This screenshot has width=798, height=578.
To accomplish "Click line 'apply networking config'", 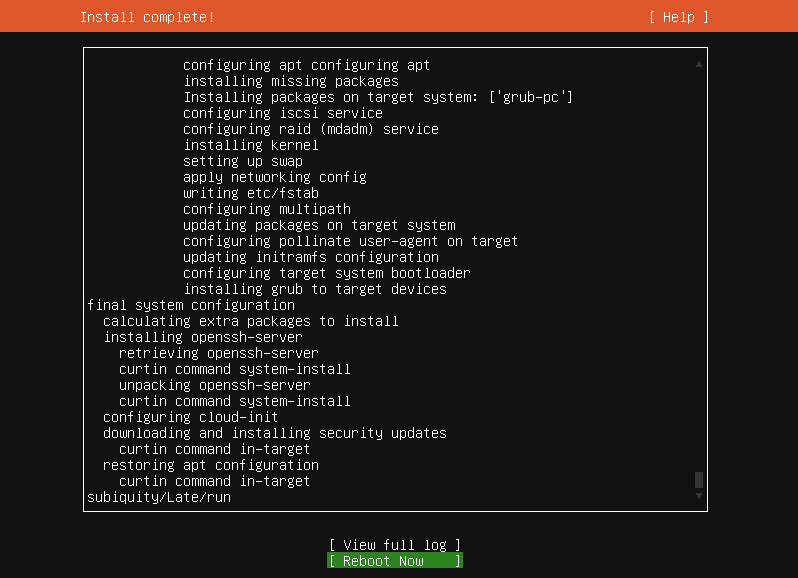I will [x=275, y=177].
